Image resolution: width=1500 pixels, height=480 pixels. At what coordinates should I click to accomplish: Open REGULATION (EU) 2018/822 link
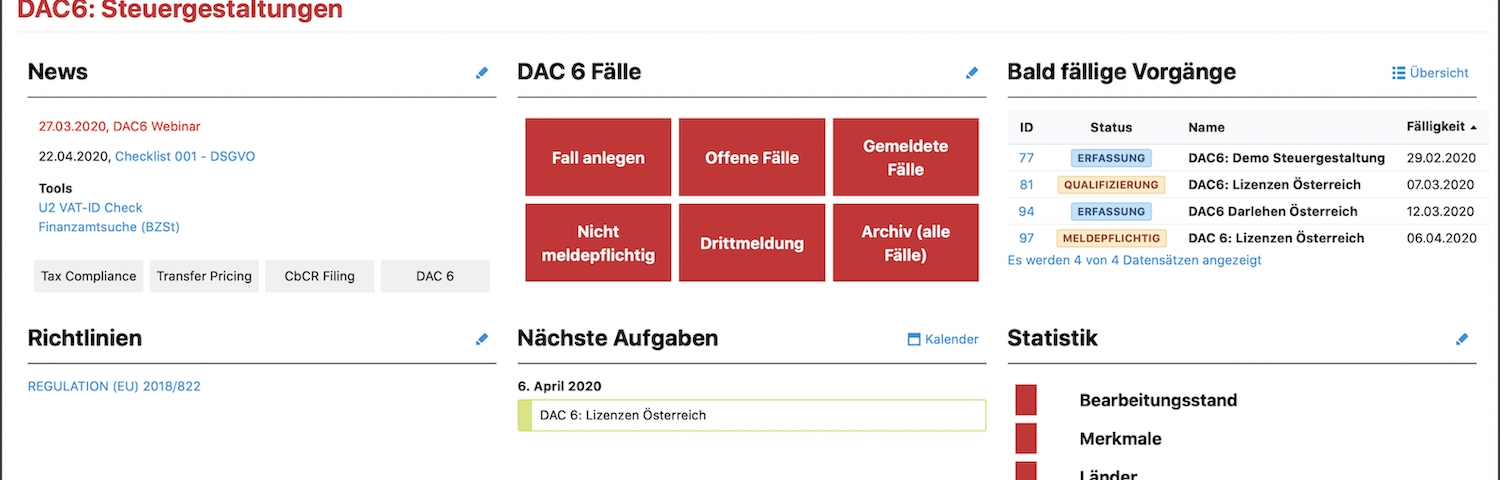tap(114, 386)
